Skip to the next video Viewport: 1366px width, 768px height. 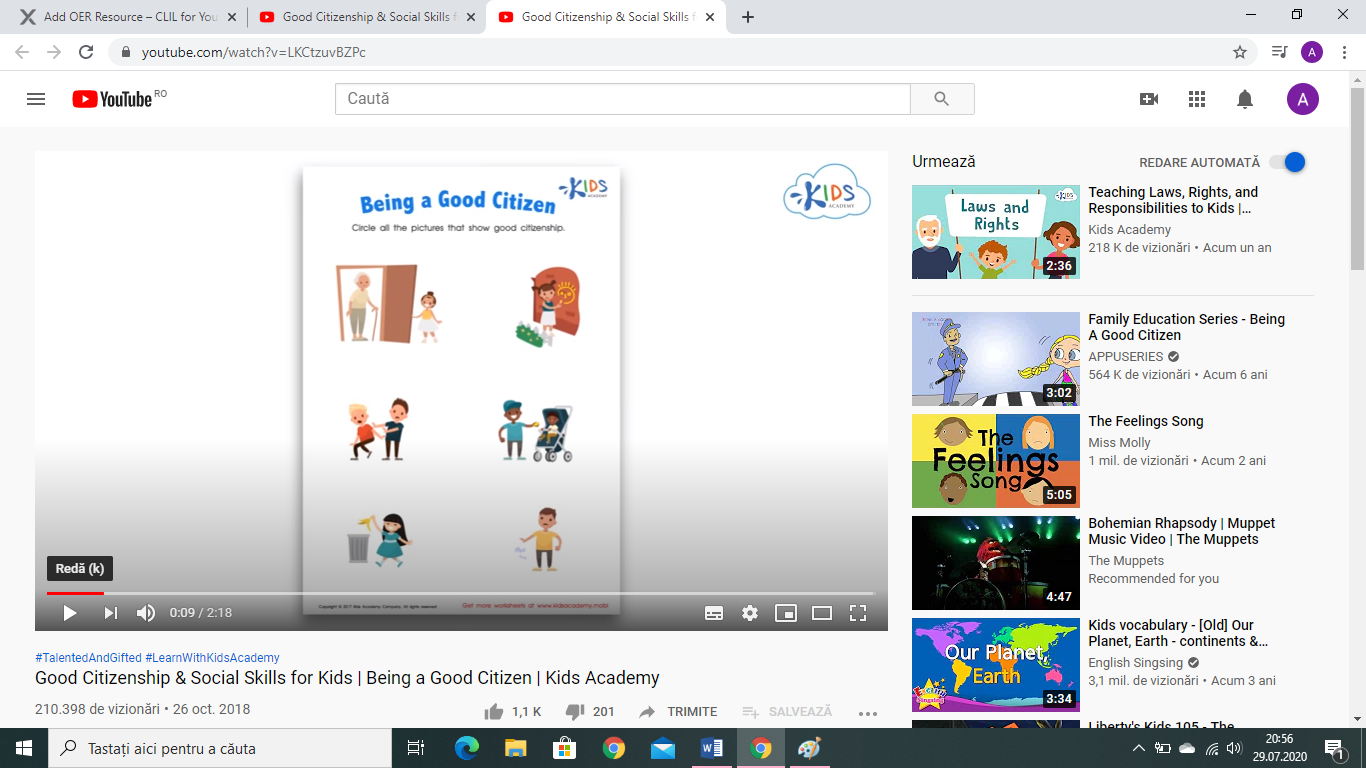click(110, 613)
